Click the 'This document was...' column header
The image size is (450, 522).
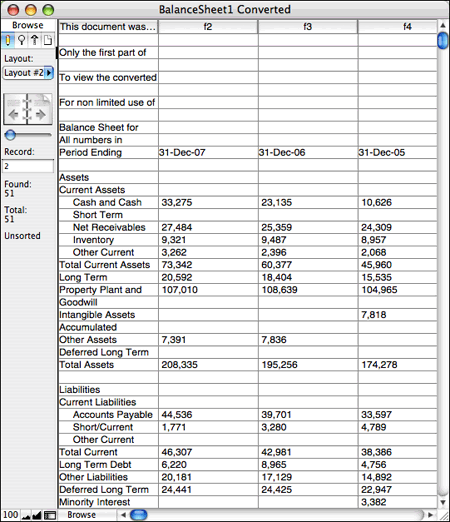108,27
